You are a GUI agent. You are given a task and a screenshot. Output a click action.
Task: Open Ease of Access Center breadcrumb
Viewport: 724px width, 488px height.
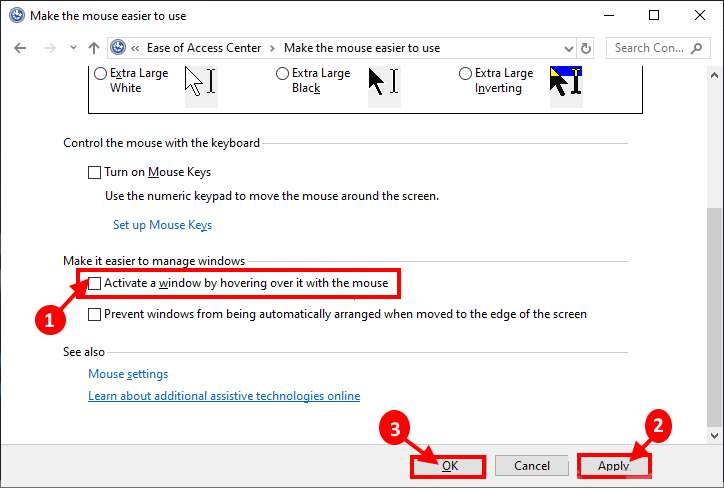click(x=204, y=48)
